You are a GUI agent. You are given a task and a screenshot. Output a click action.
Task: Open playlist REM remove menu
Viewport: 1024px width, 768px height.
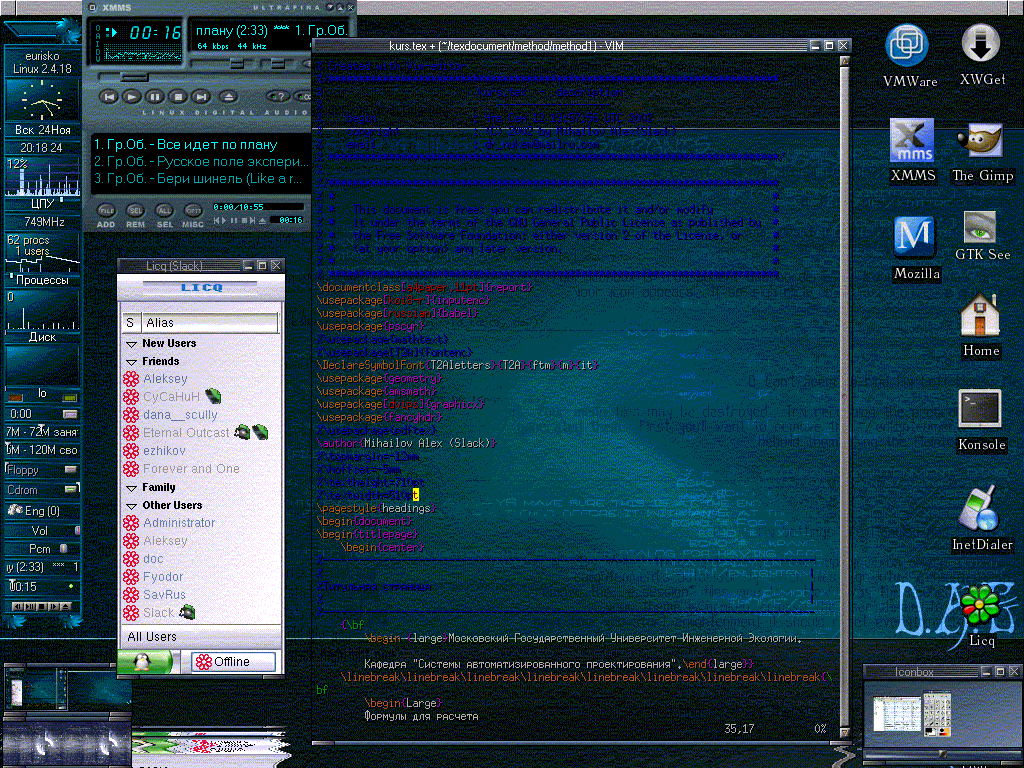pyautogui.click(x=135, y=216)
